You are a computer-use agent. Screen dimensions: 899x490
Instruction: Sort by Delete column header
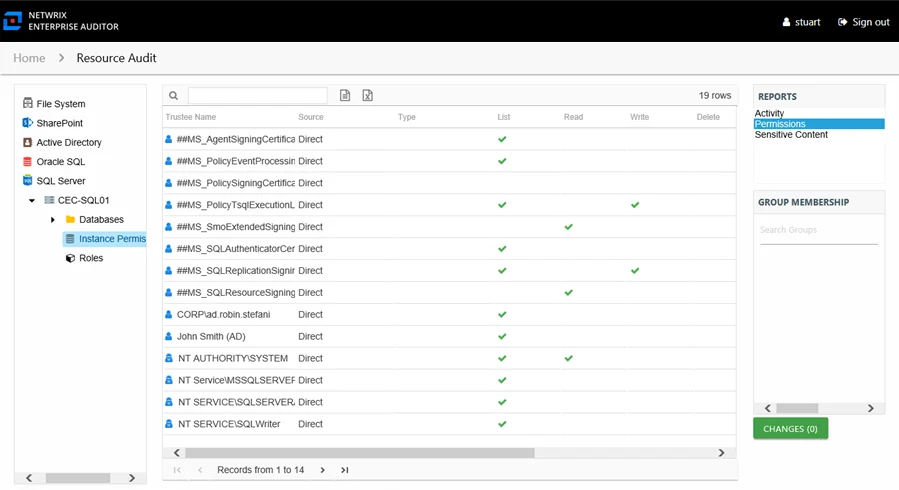708,117
